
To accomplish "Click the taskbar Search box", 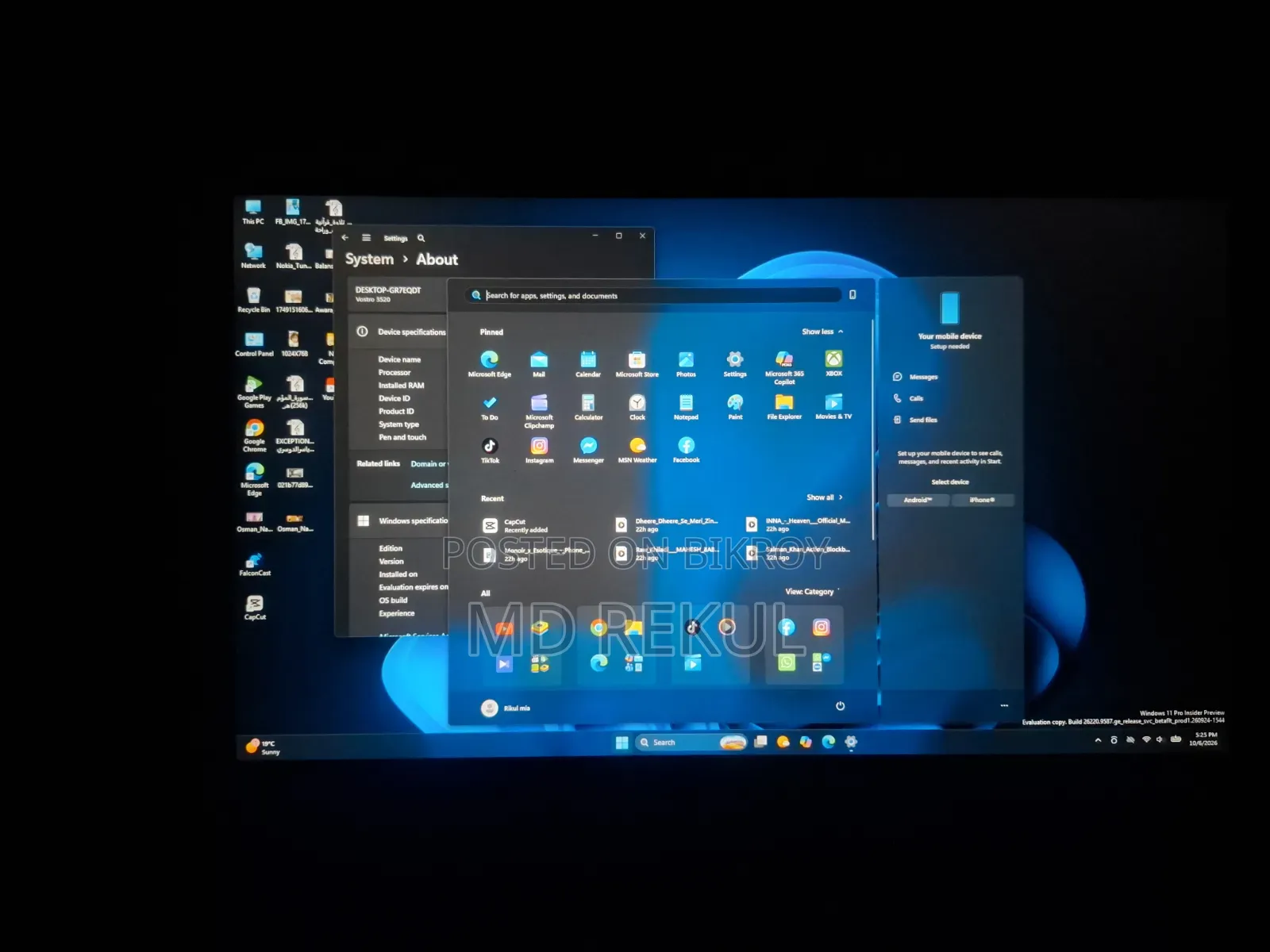I will coord(691,743).
